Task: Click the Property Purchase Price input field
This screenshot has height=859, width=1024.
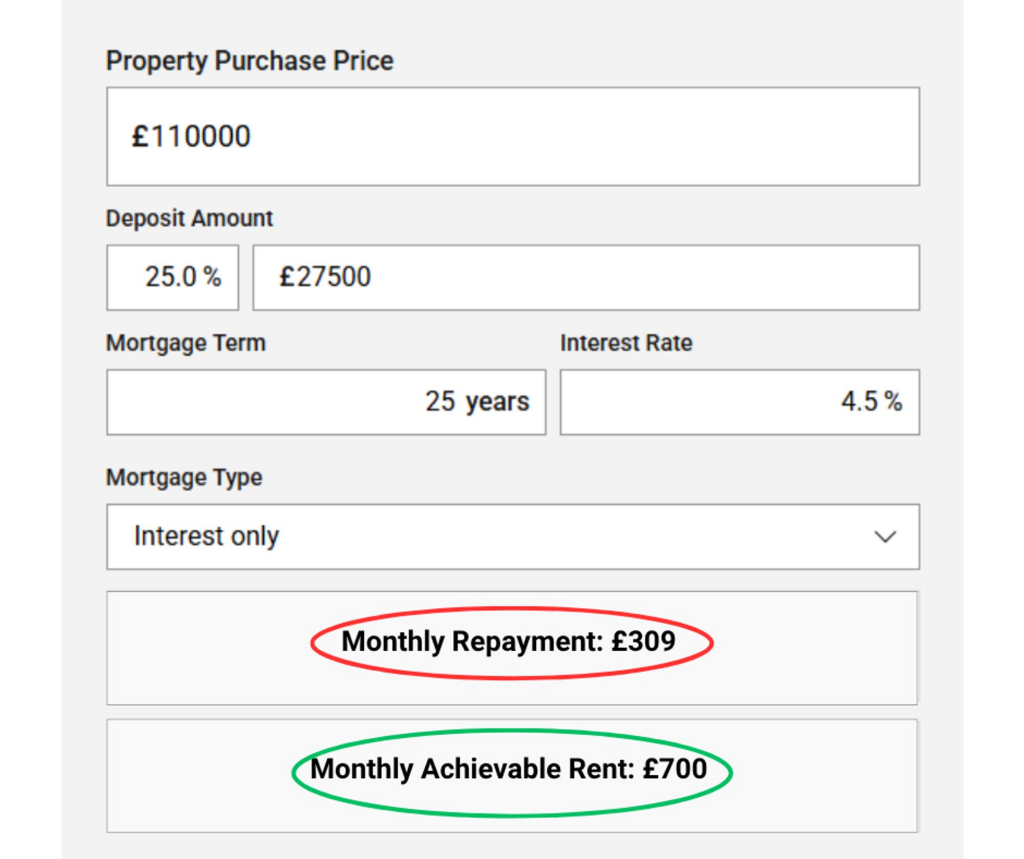Action: pos(512,136)
